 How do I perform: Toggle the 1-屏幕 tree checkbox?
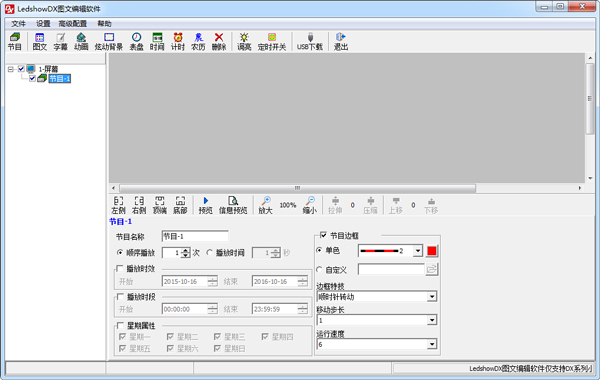[x=21, y=69]
